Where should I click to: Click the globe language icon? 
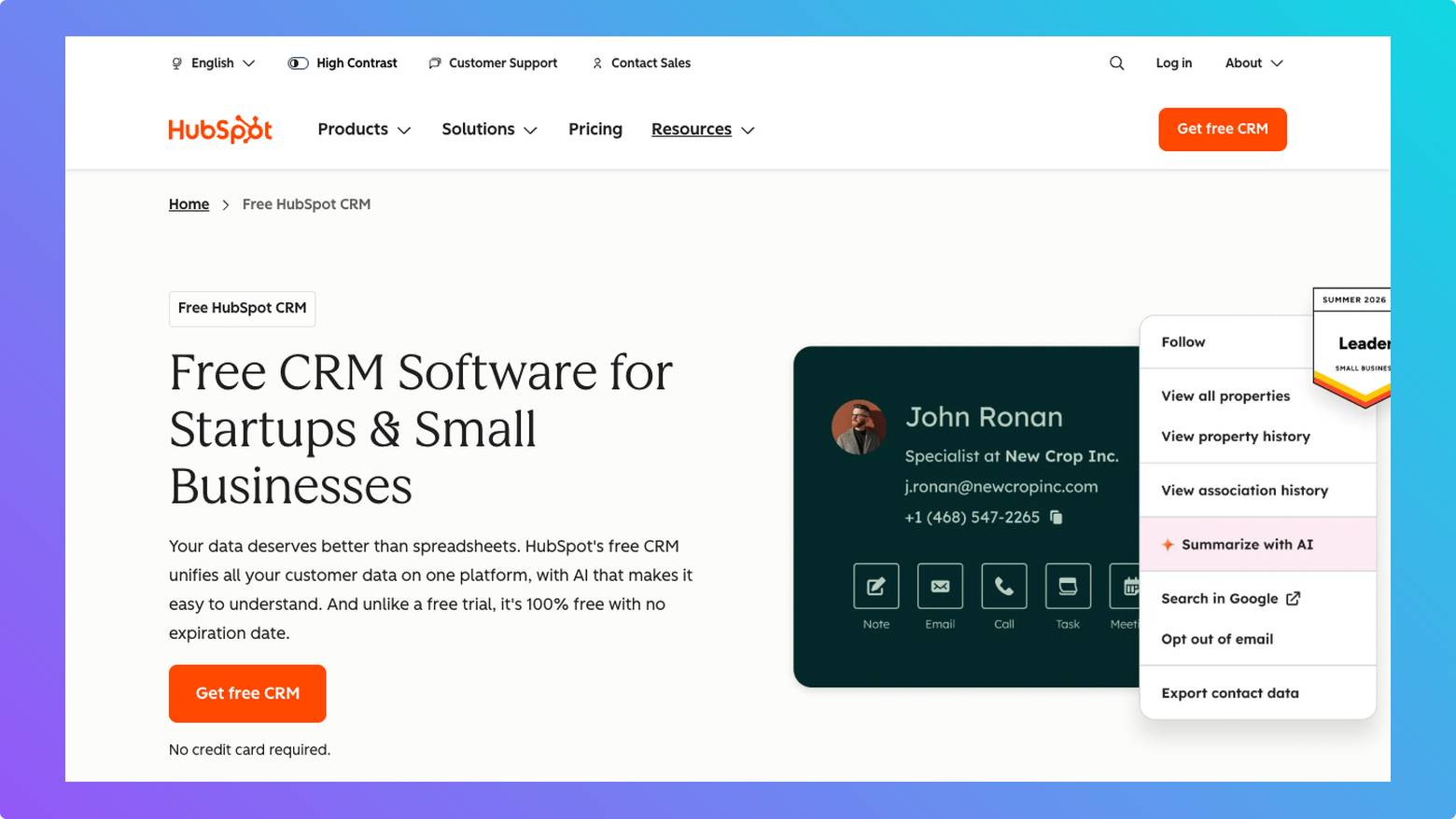(176, 63)
